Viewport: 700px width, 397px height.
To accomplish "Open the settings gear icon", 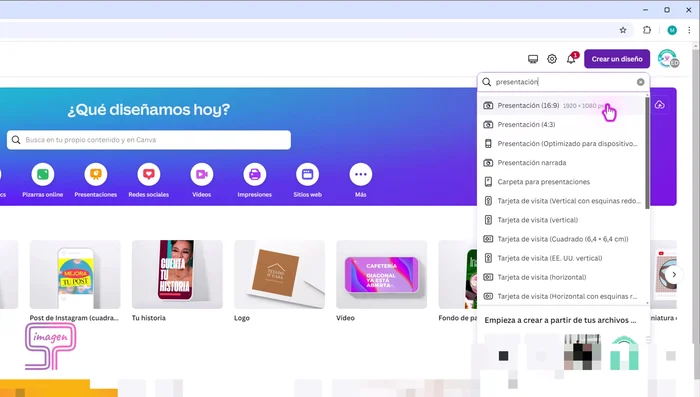I will tap(552, 59).
